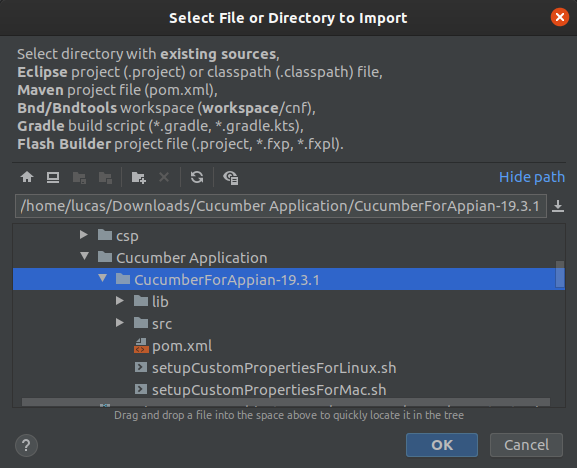Go to the home directory icon
The height and width of the screenshot is (468, 577).
click(27, 177)
